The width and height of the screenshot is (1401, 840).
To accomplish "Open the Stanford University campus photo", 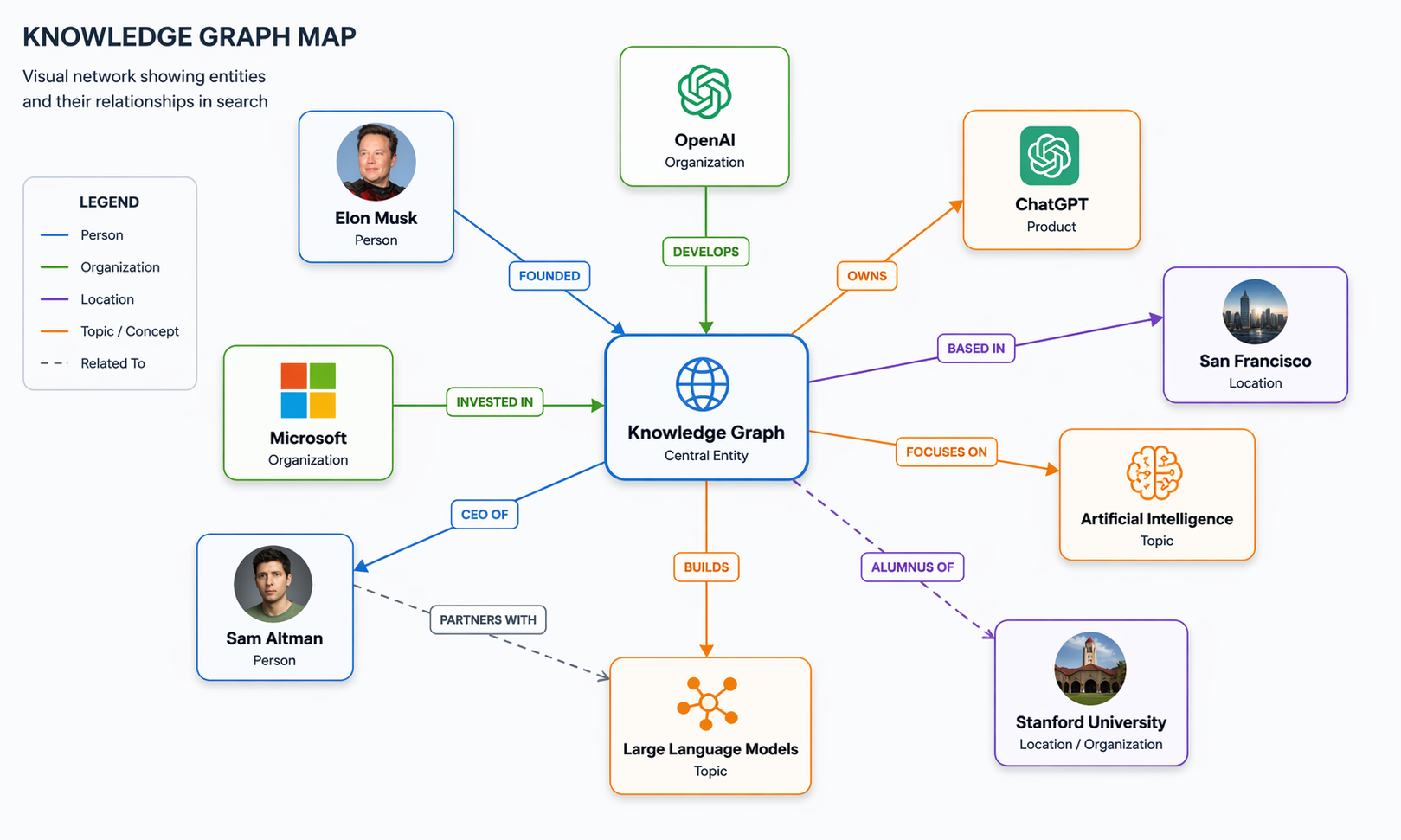I will pos(1089,669).
